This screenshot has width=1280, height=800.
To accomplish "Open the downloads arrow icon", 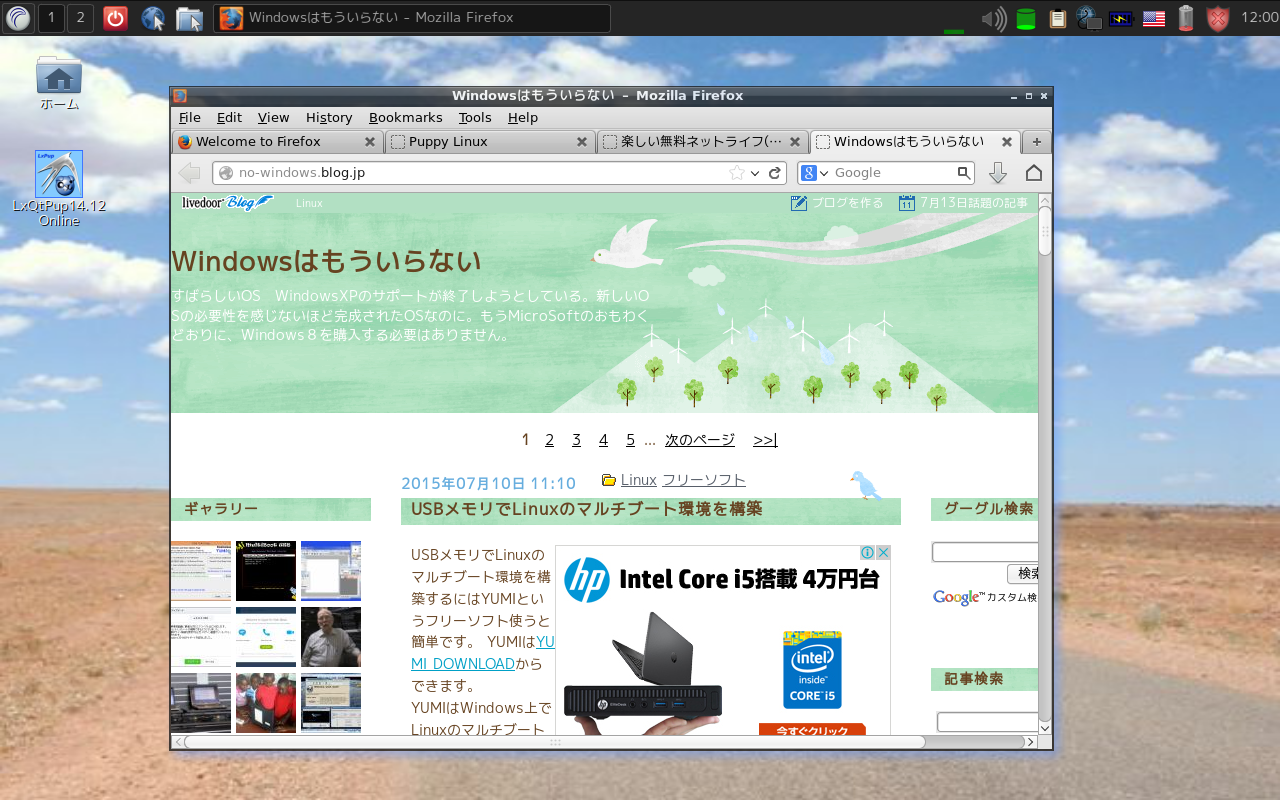I will pyautogui.click(x=997, y=173).
